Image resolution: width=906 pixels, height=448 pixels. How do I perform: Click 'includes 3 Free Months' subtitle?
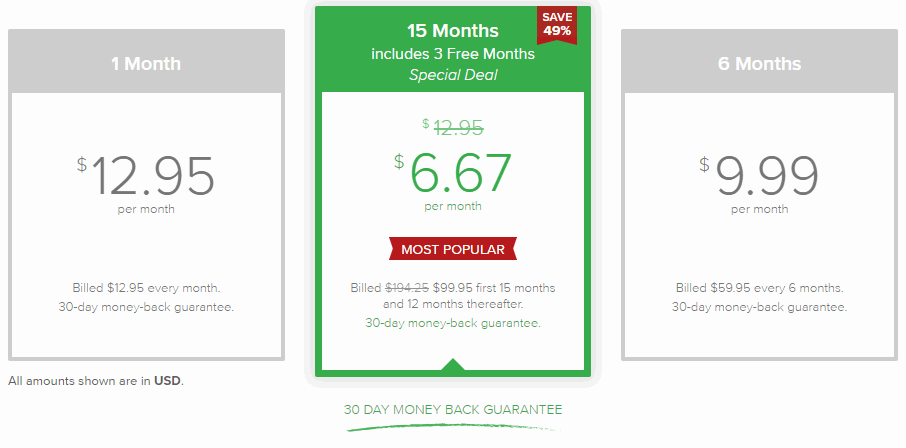click(453, 54)
